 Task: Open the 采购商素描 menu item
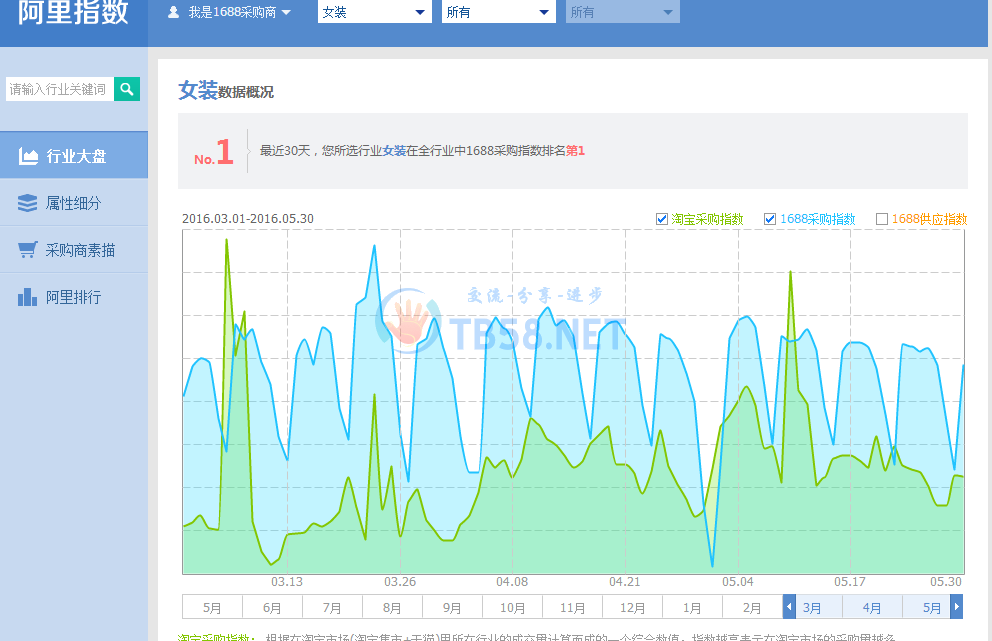(74, 250)
